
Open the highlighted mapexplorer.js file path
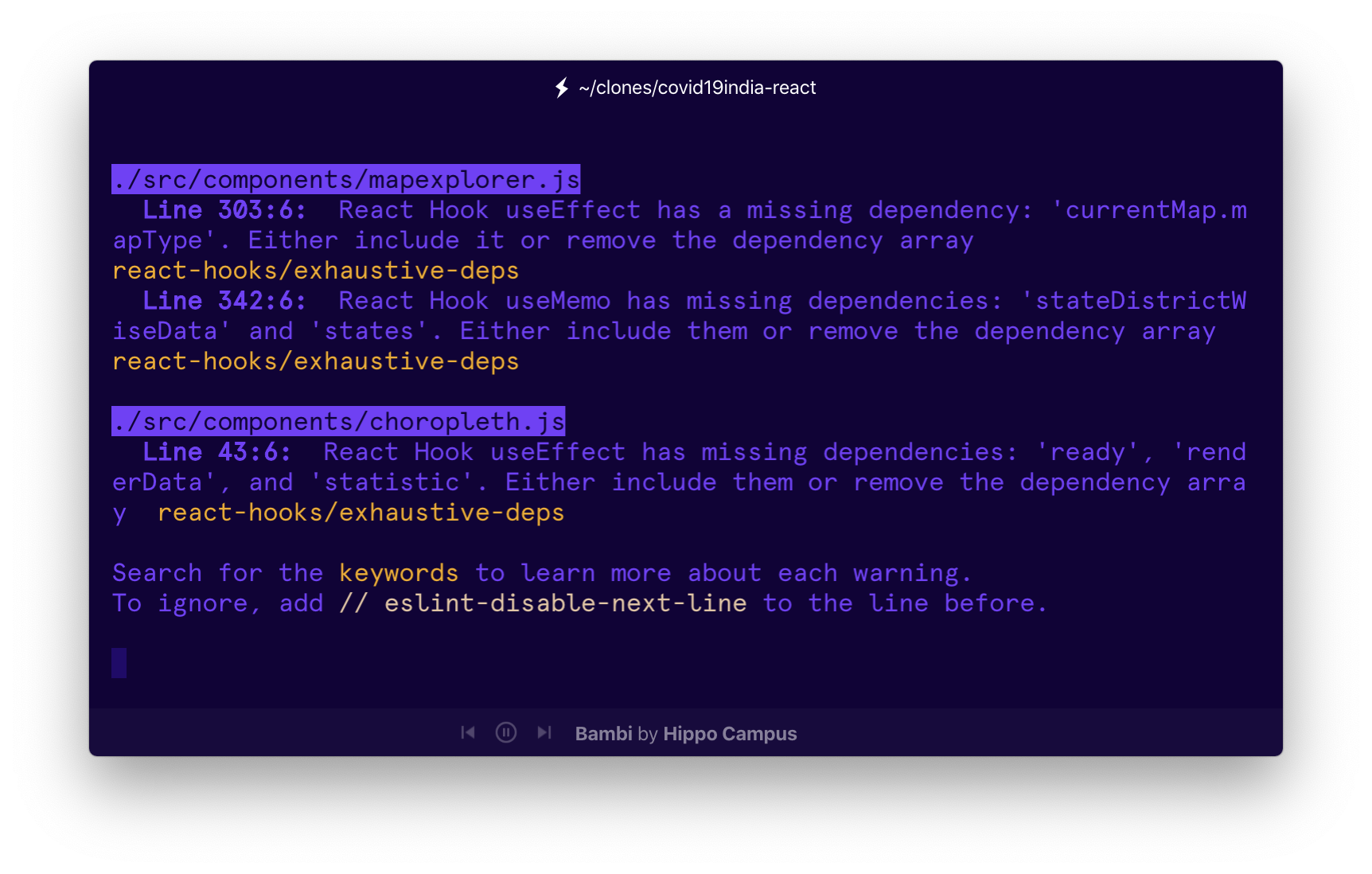[345, 179]
